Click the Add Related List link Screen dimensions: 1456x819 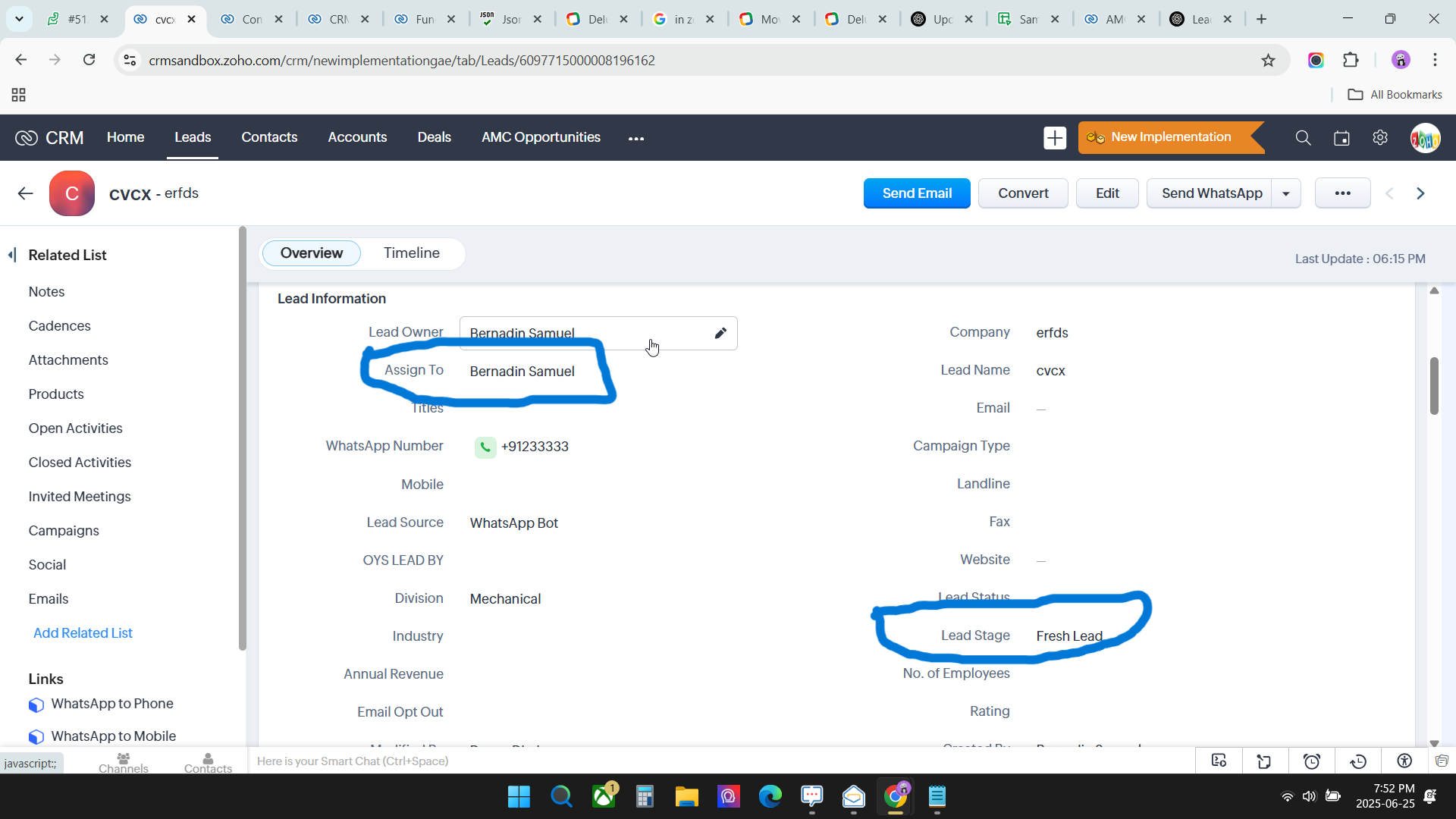[x=83, y=632]
